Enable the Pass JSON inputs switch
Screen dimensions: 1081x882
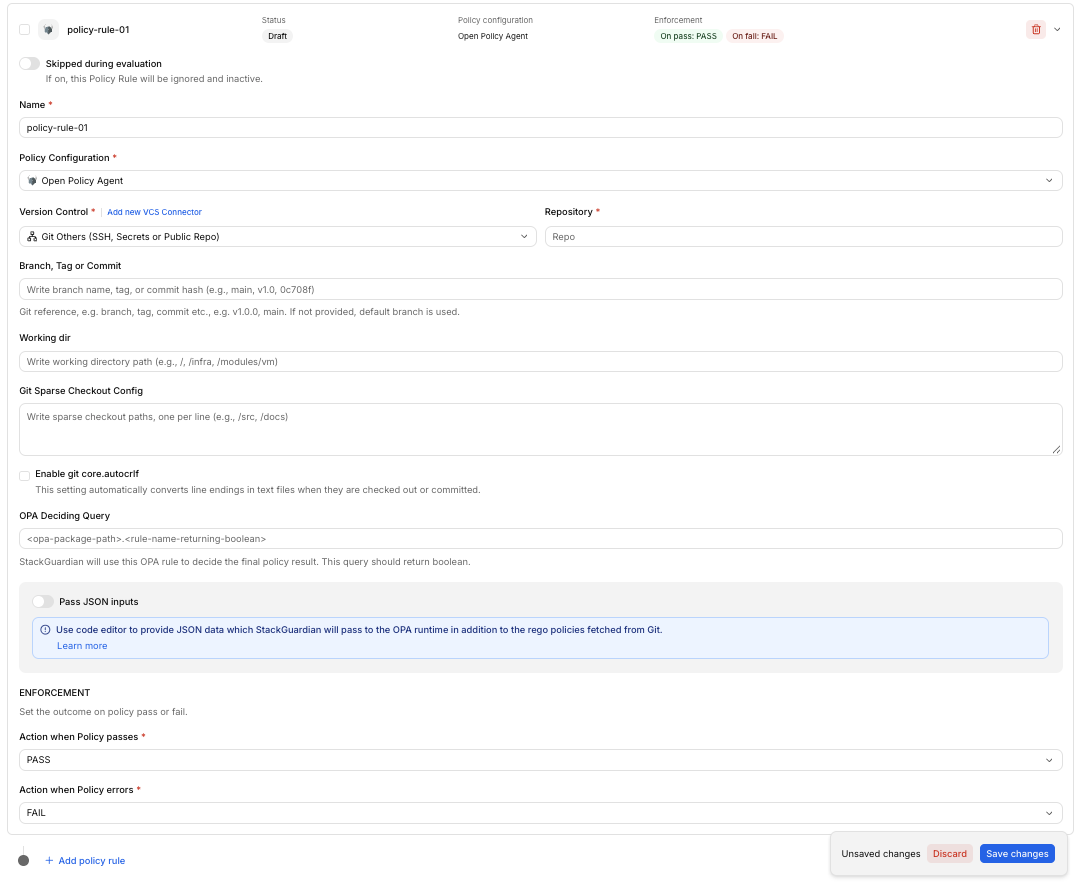(x=43, y=601)
